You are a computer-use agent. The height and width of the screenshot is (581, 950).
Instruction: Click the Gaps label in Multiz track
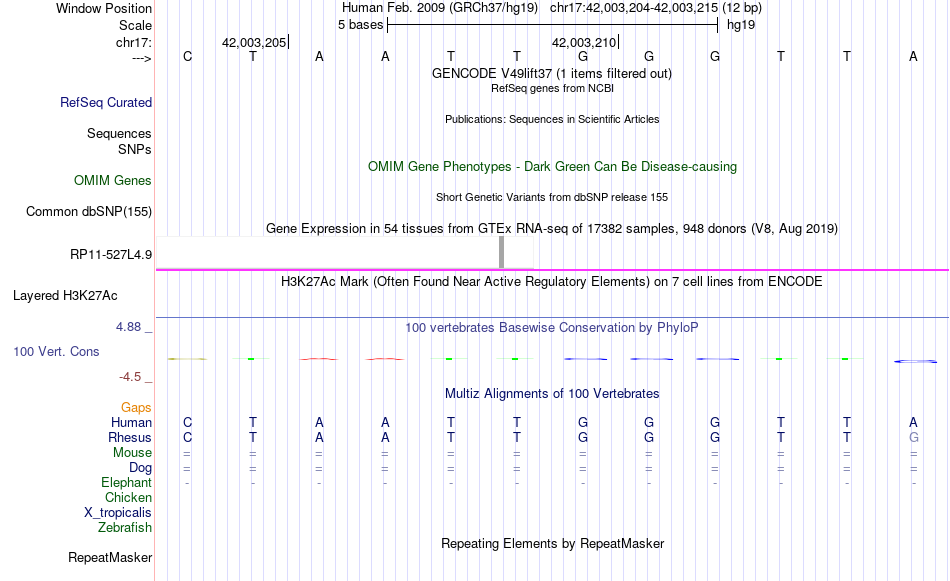[136, 408]
